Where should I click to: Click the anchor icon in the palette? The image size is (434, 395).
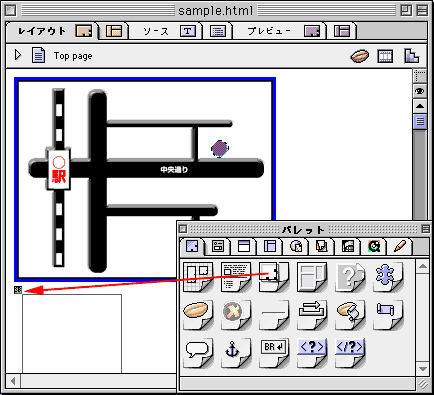pyautogui.click(x=235, y=353)
